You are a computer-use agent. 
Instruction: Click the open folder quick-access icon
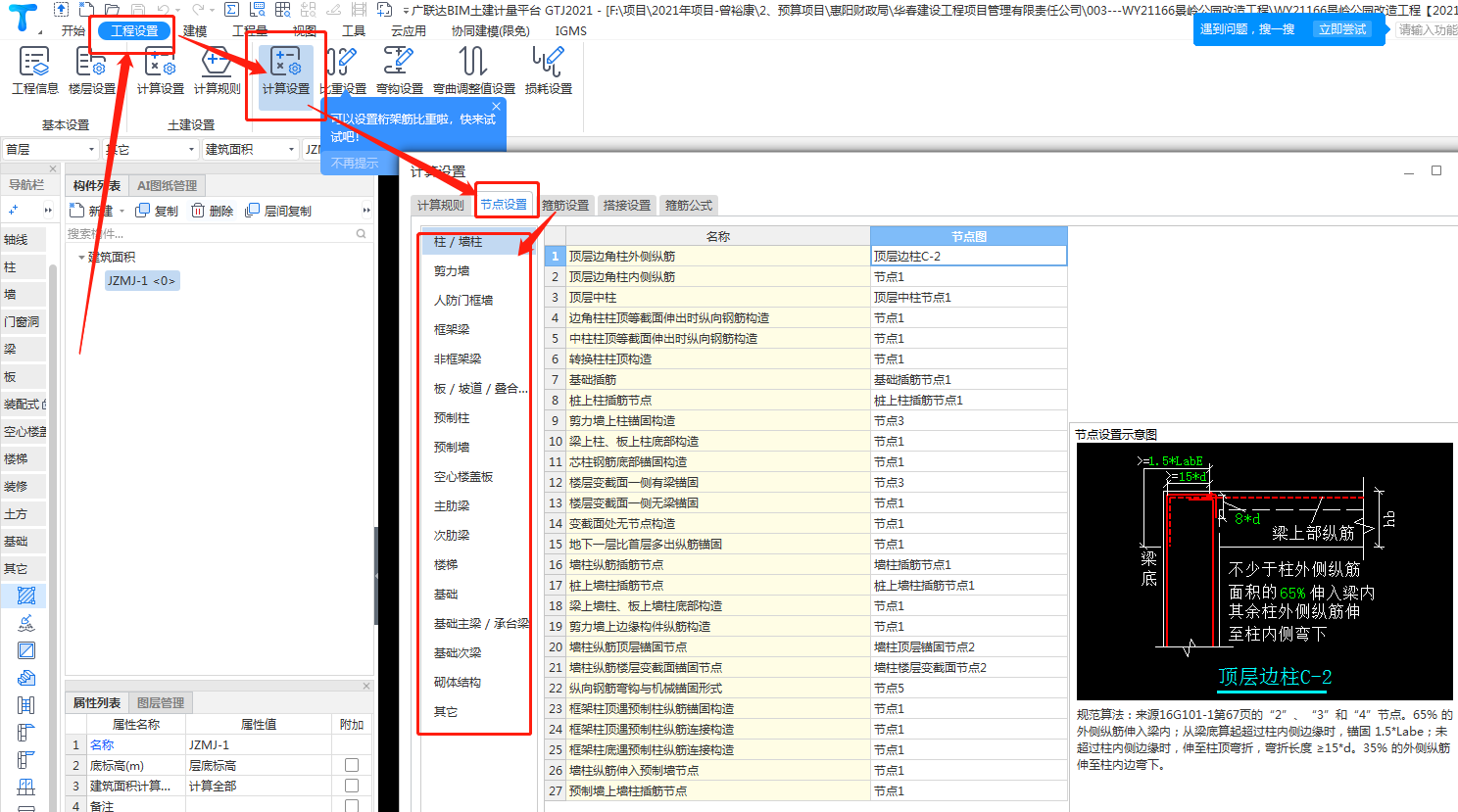click(113, 10)
